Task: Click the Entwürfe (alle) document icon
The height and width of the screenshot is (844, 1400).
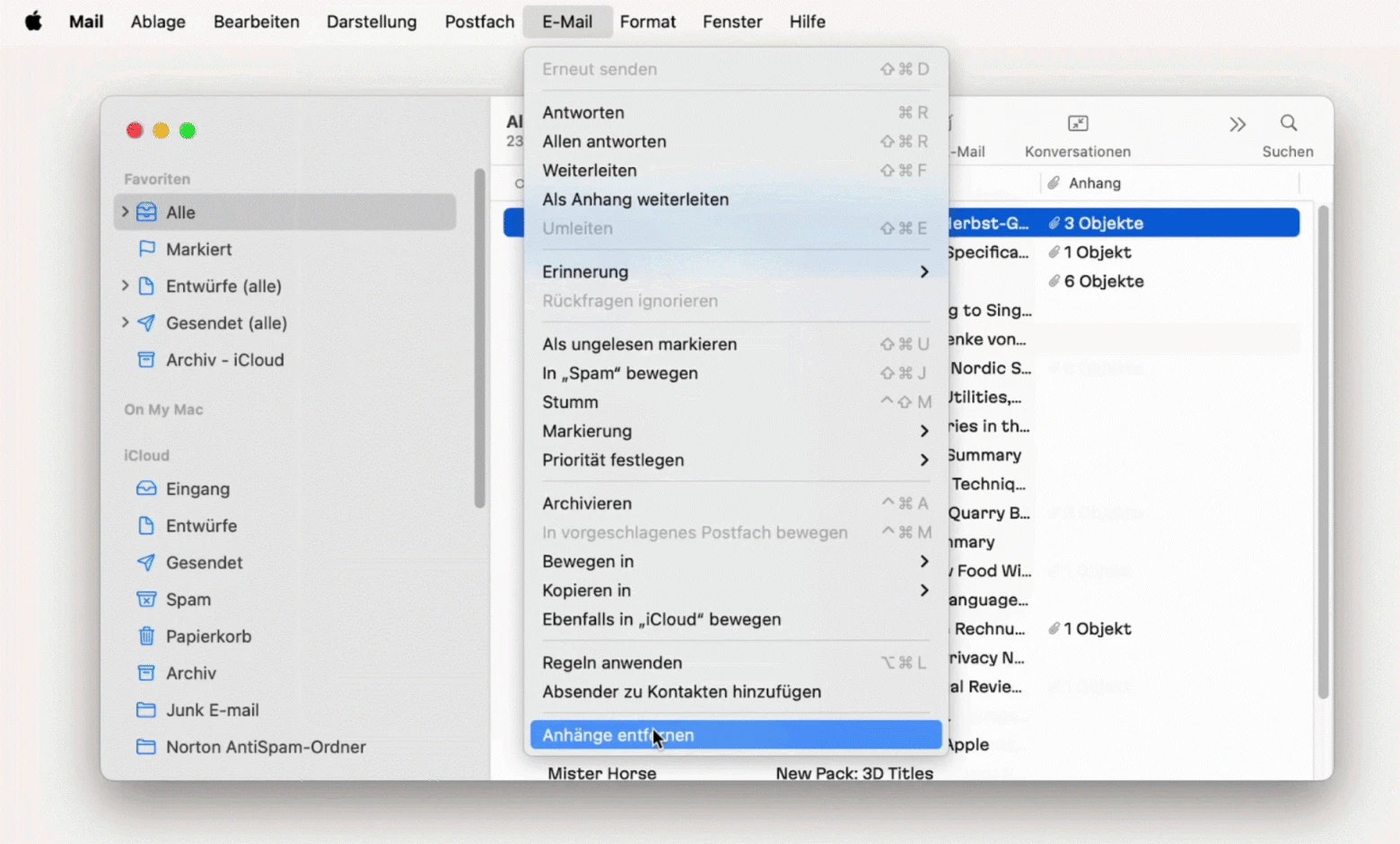Action: click(146, 286)
